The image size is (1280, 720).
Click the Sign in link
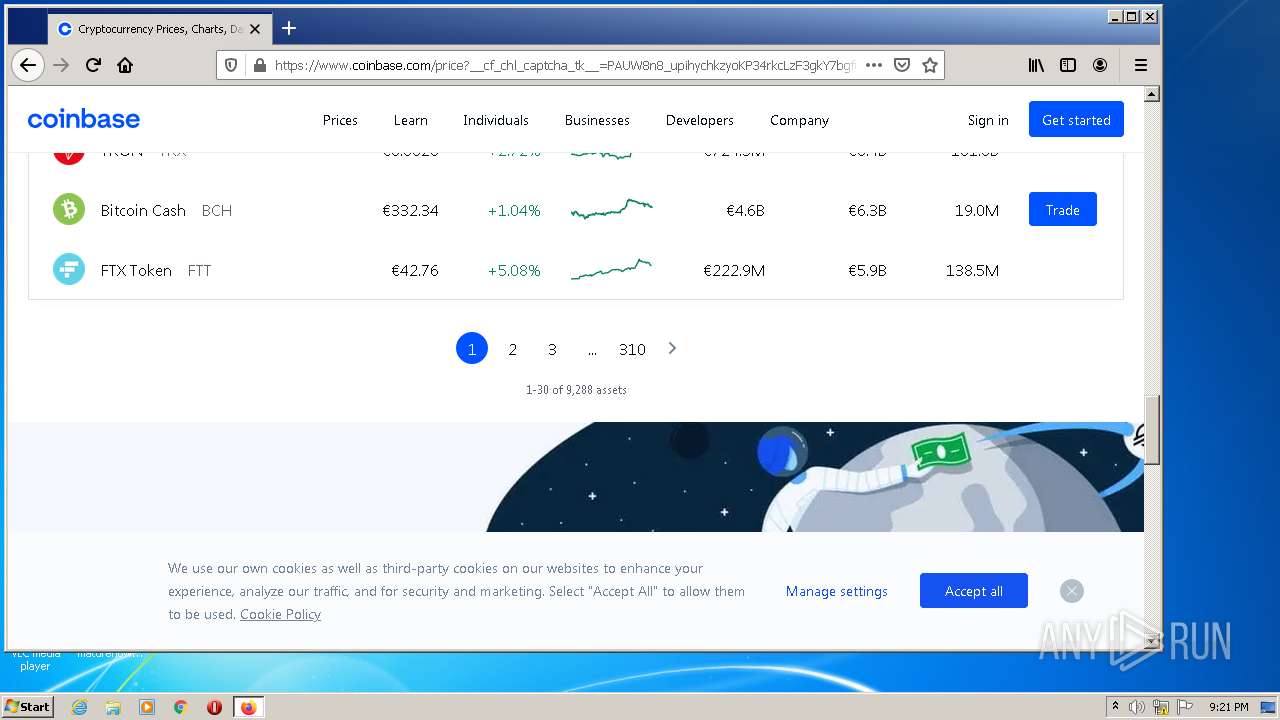(988, 120)
